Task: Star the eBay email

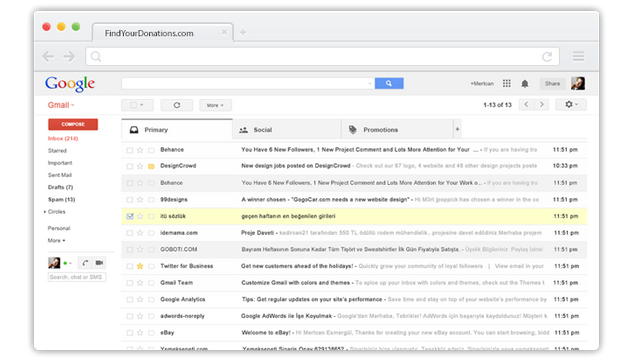Action: pos(140,333)
